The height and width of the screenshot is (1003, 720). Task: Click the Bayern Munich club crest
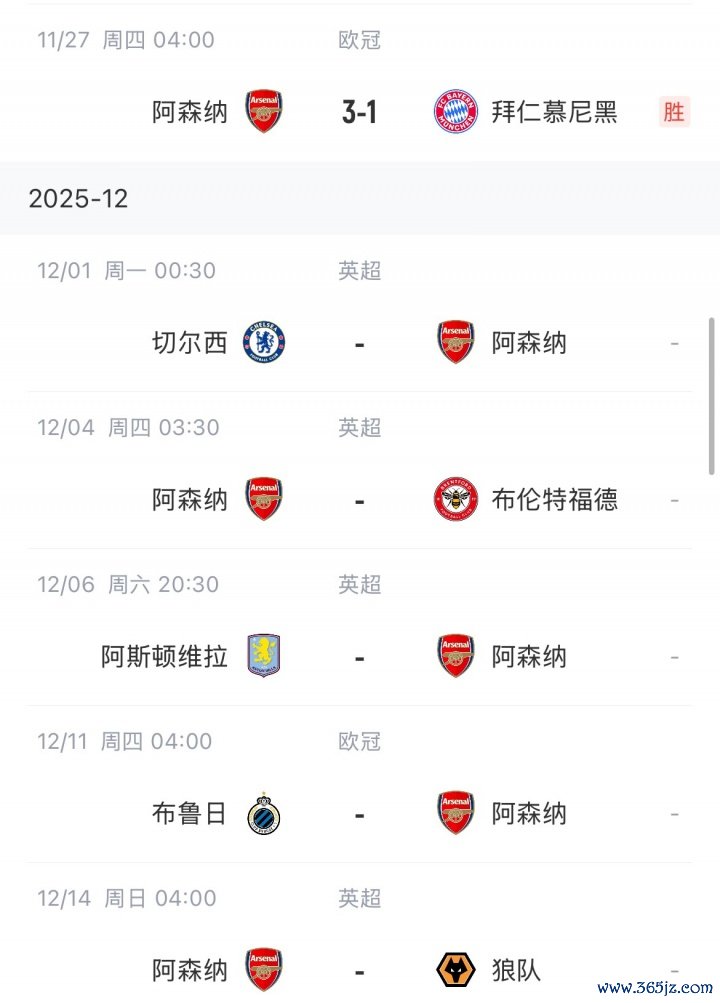tap(456, 112)
